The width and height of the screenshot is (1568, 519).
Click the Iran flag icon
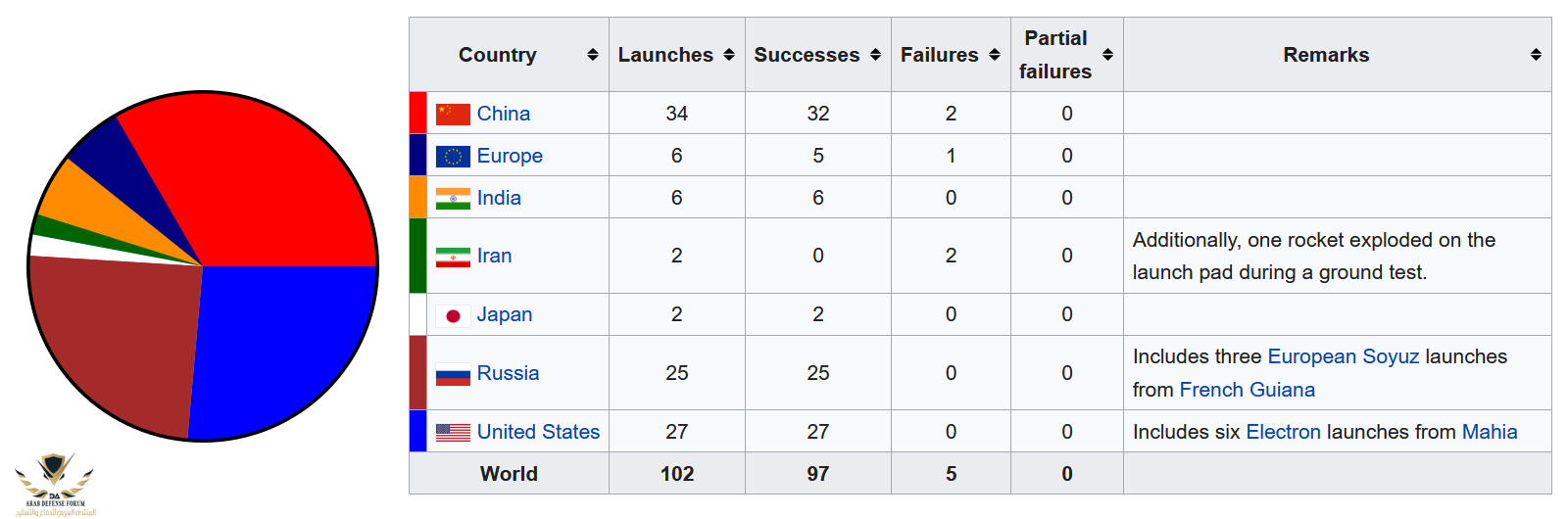[453, 257]
